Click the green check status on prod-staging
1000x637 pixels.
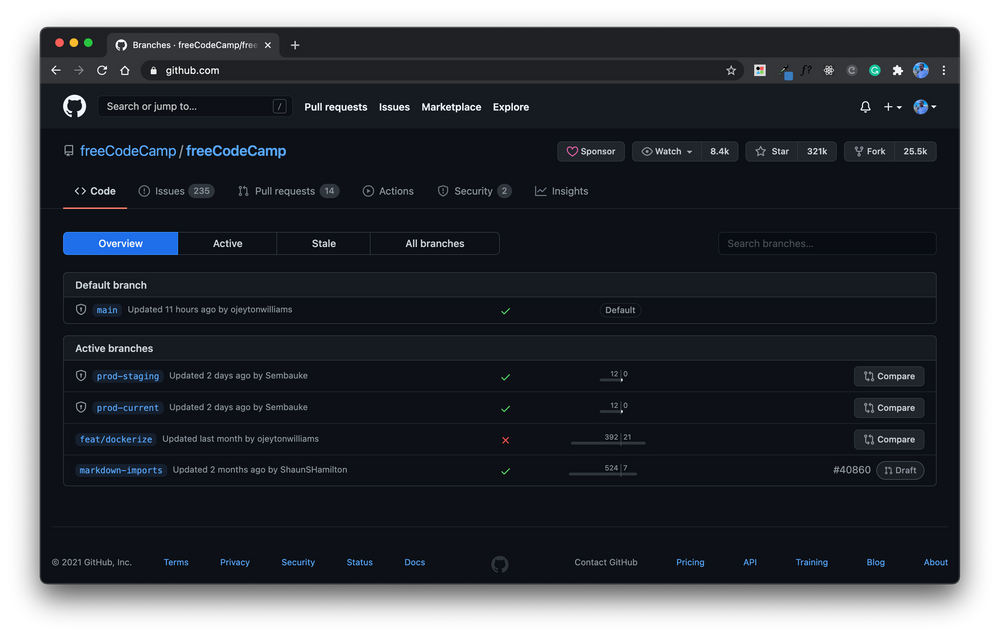(x=505, y=377)
